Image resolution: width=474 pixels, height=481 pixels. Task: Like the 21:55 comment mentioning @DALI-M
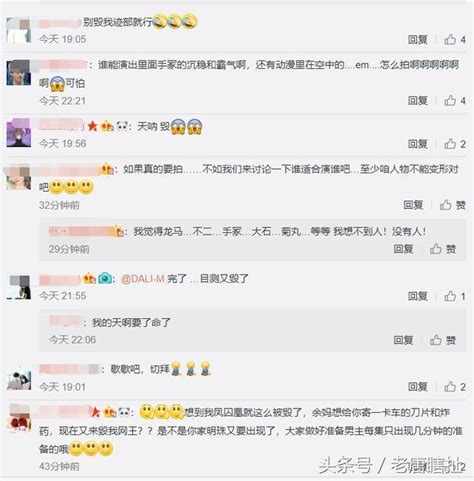[455, 296]
